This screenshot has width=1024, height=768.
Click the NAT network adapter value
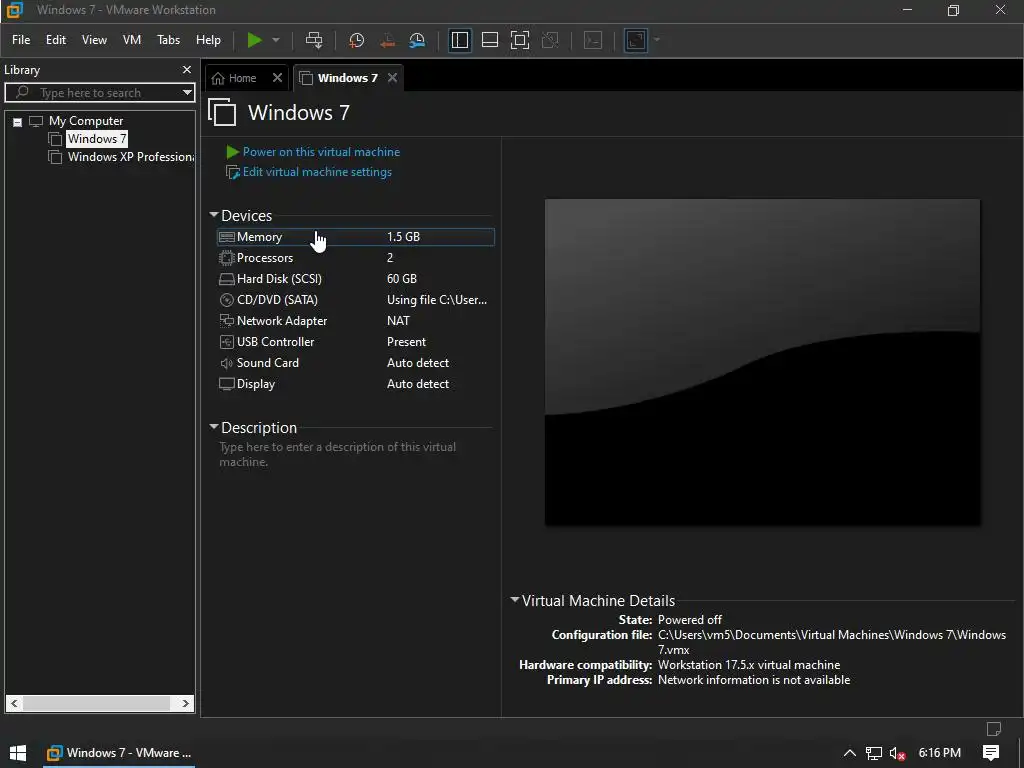398,321
